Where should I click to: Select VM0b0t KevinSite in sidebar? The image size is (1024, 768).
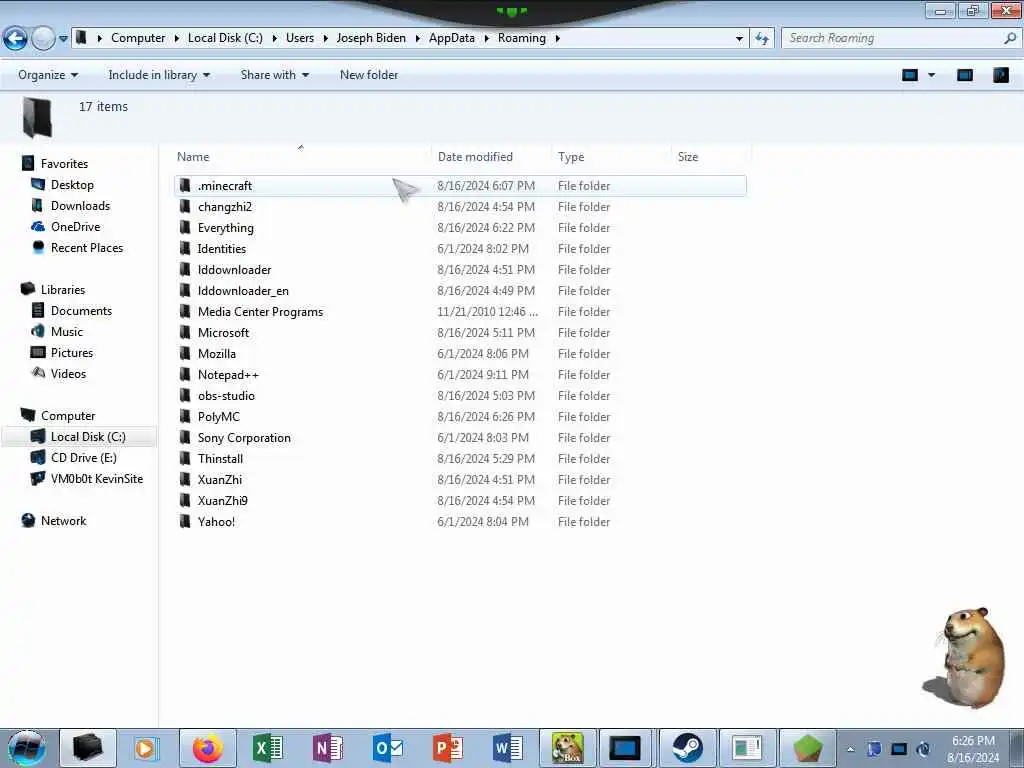pos(97,479)
